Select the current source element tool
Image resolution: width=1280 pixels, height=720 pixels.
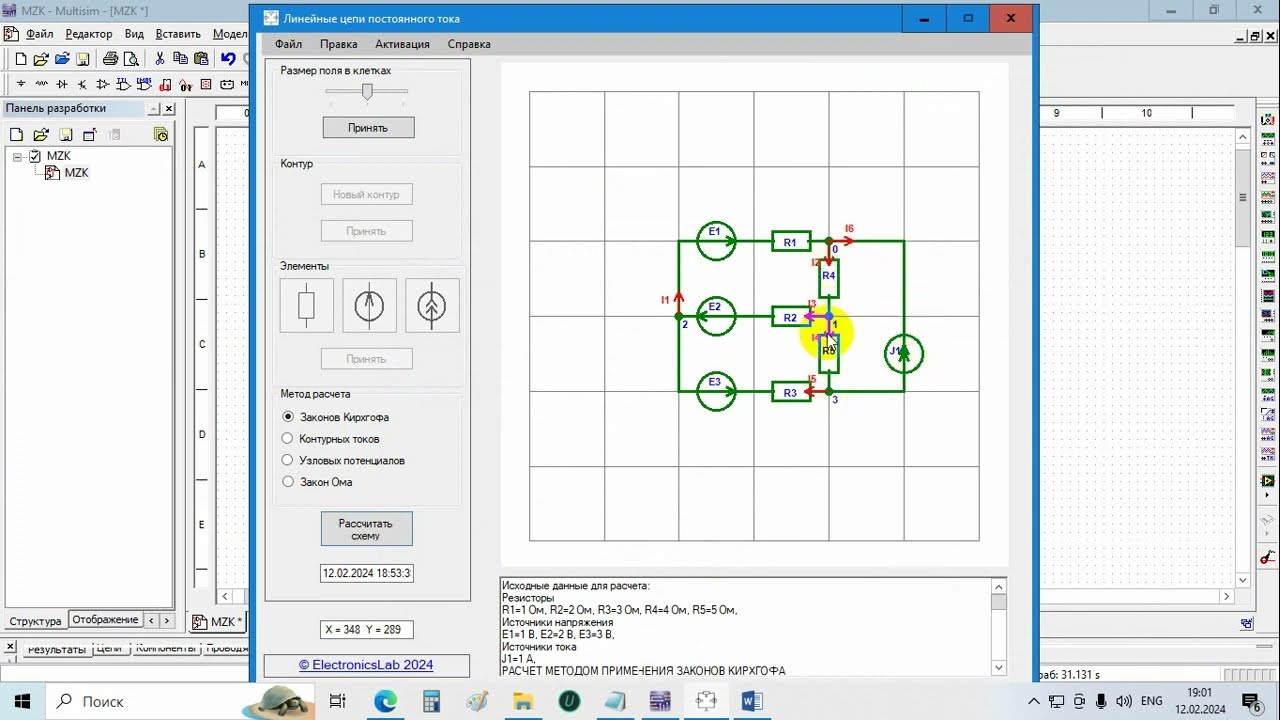tap(432, 306)
